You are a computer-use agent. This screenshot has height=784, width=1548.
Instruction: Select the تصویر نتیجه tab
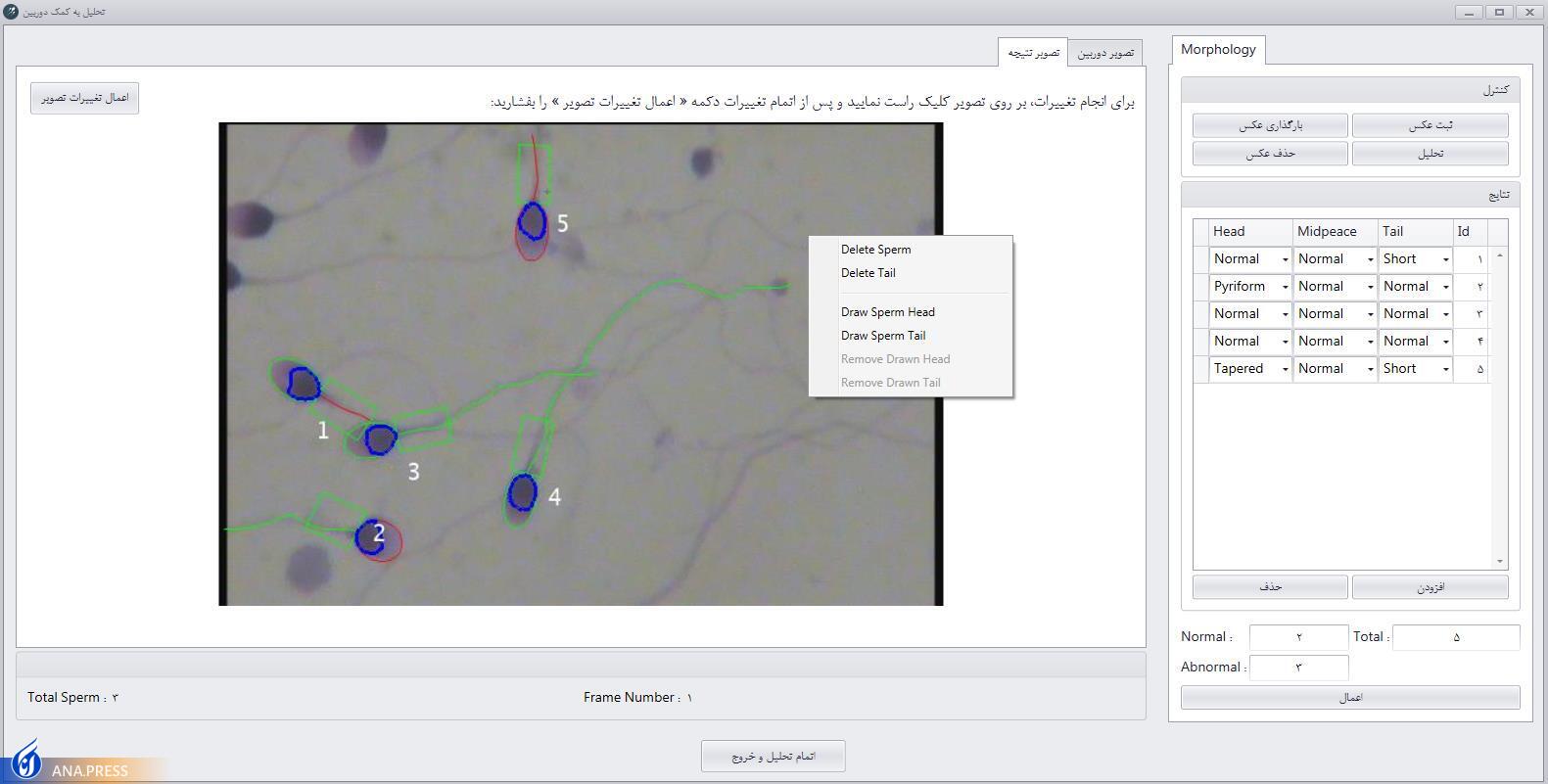[x=1033, y=53]
